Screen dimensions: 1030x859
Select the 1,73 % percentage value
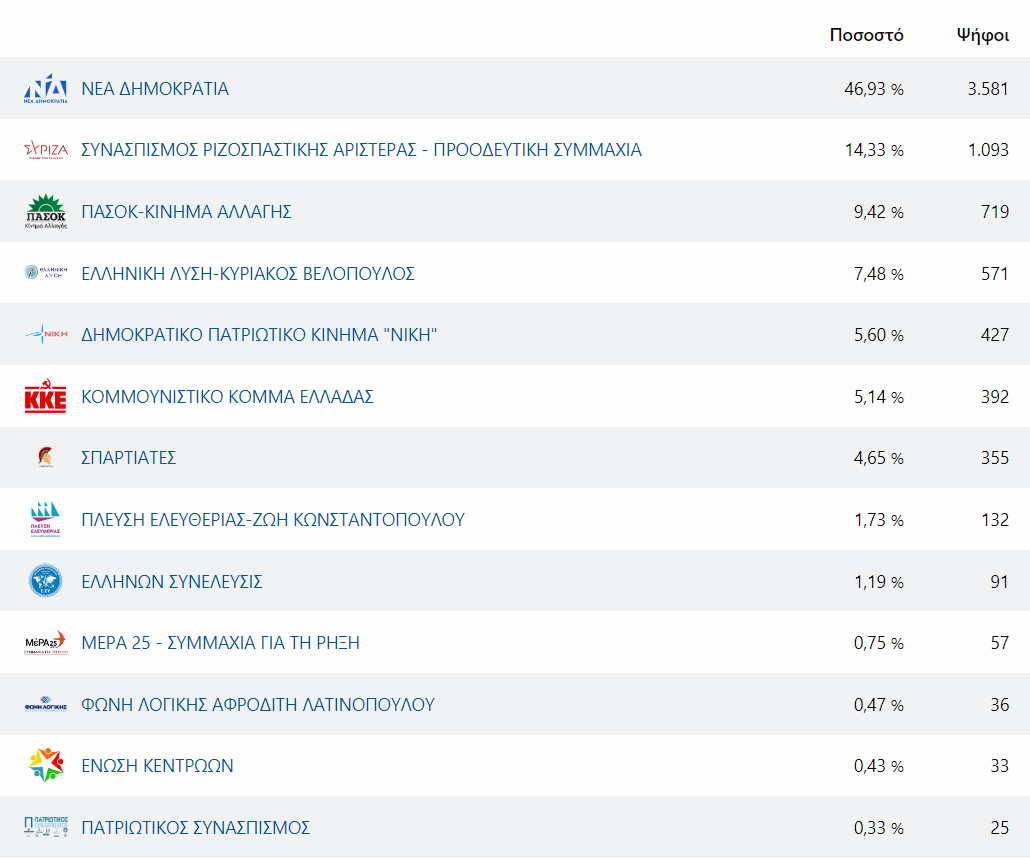(x=879, y=519)
